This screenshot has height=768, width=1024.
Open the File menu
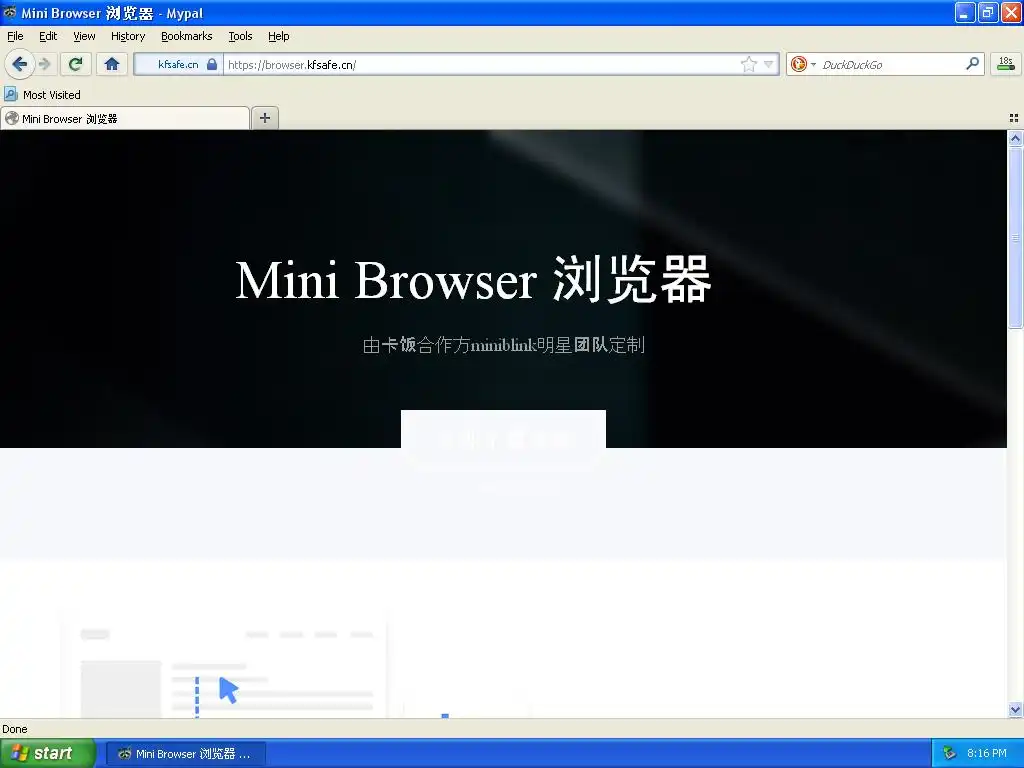(15, 36)
